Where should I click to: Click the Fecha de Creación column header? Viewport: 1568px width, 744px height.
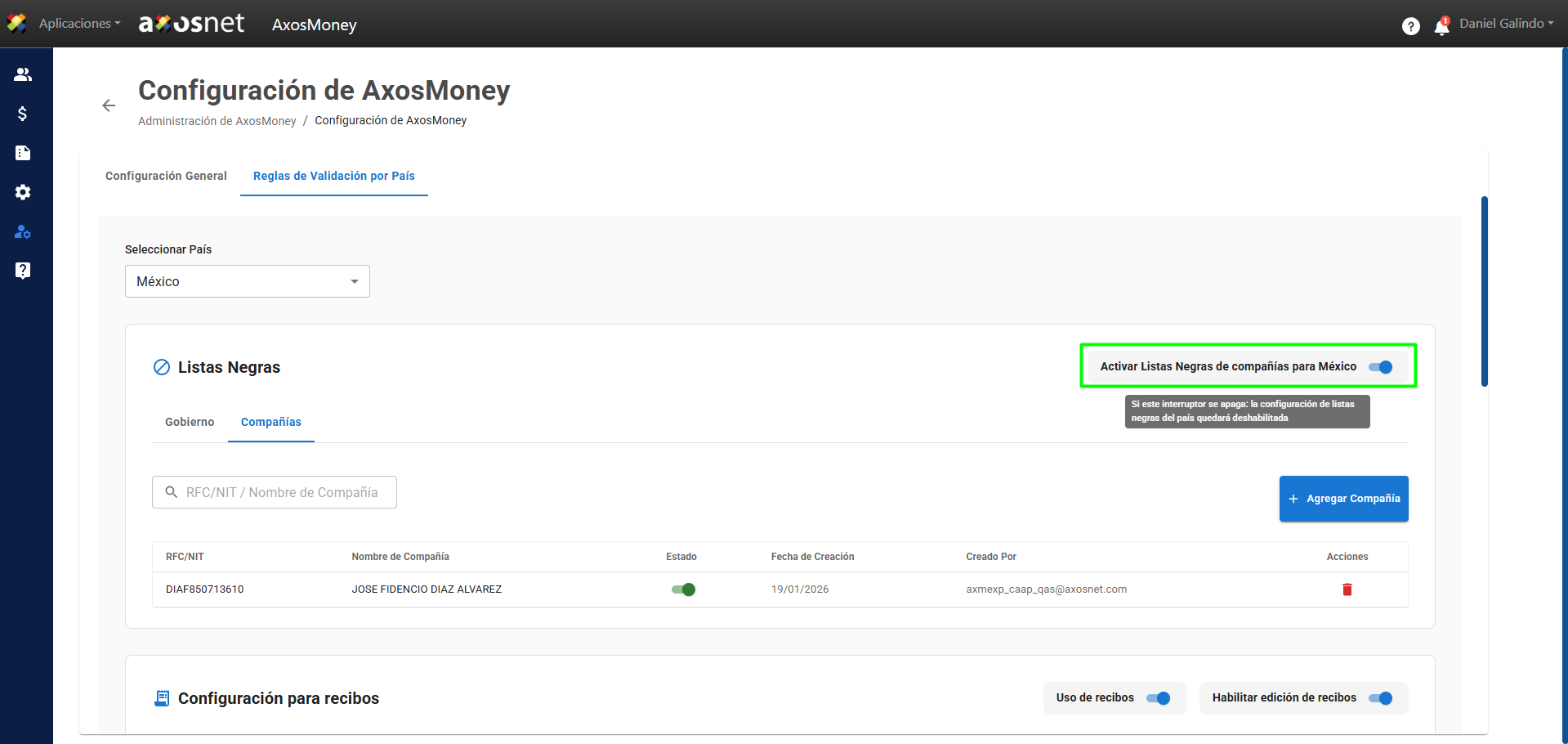(x=813, y=557)
